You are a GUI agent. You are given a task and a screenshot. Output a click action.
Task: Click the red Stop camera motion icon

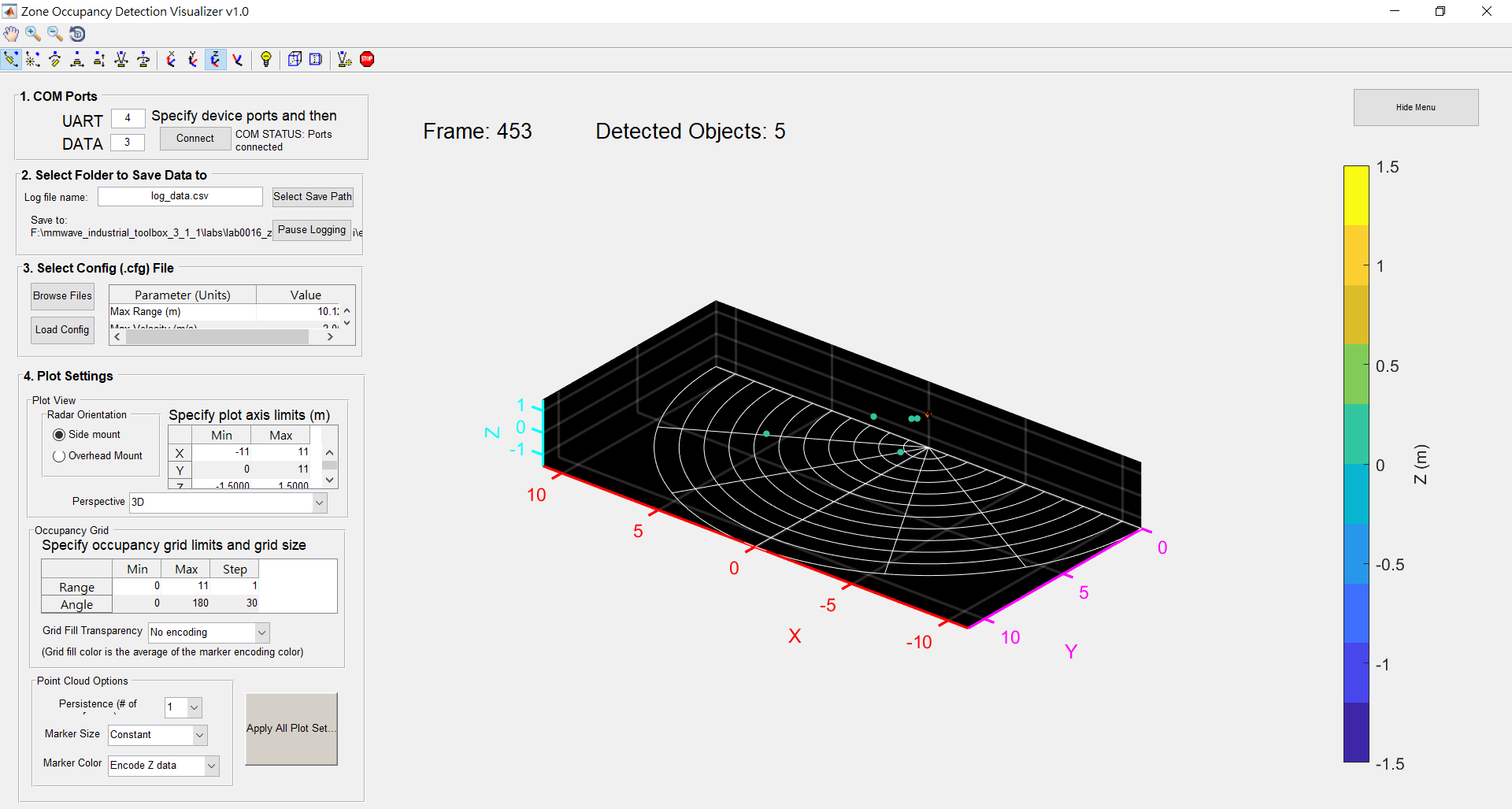point(367,59)
